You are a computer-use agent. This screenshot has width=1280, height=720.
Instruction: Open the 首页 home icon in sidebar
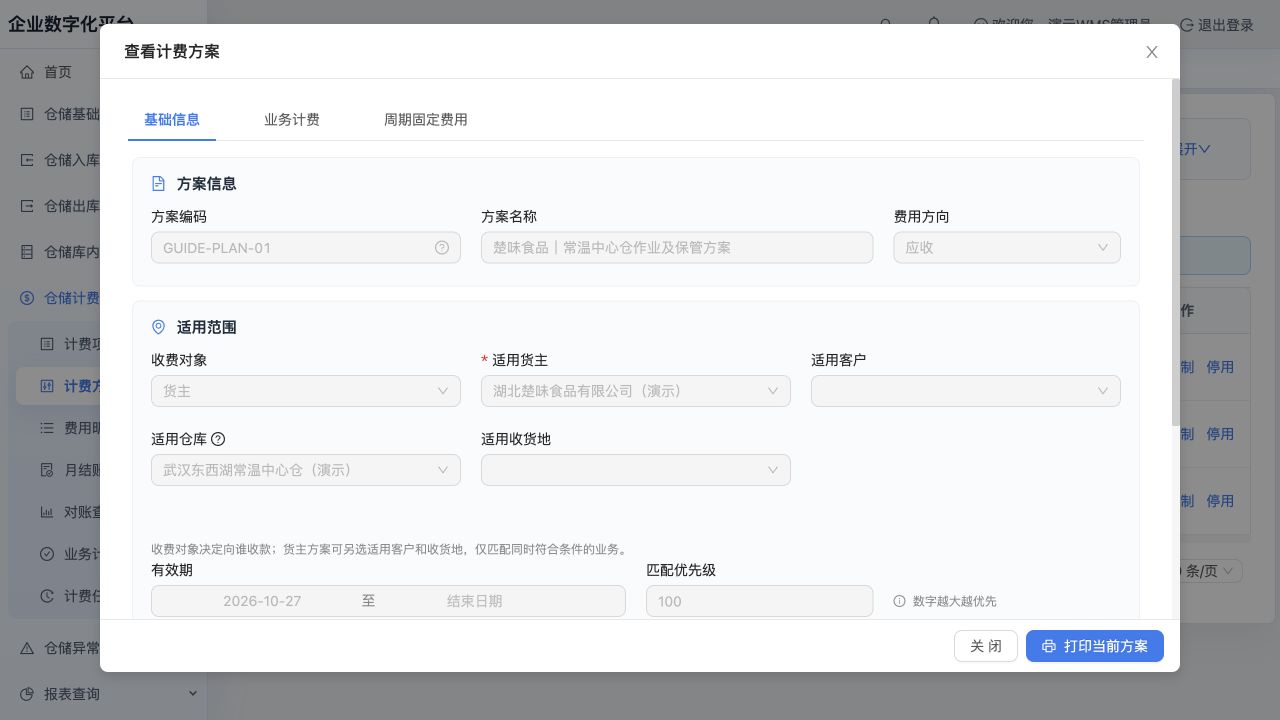click(x=27, y=72)
